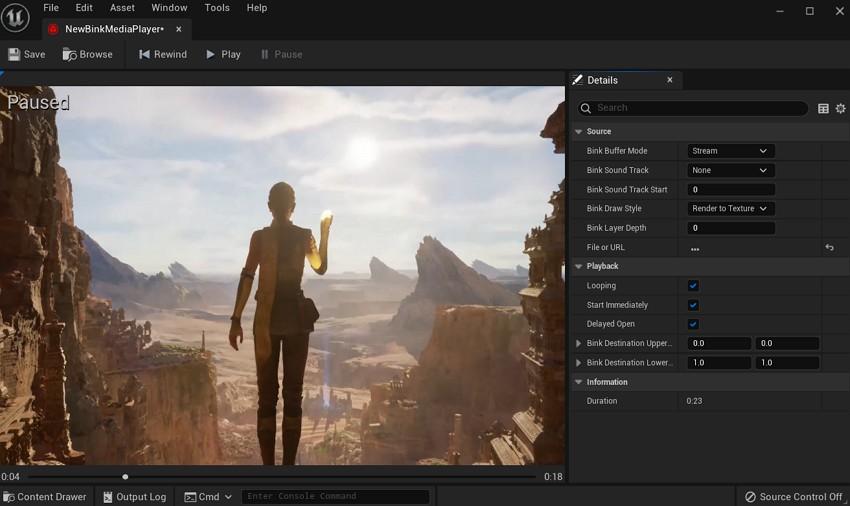Open the Bink Sound Track dropdown
This screenshot has width=850, height=506.
coord(730,170)
